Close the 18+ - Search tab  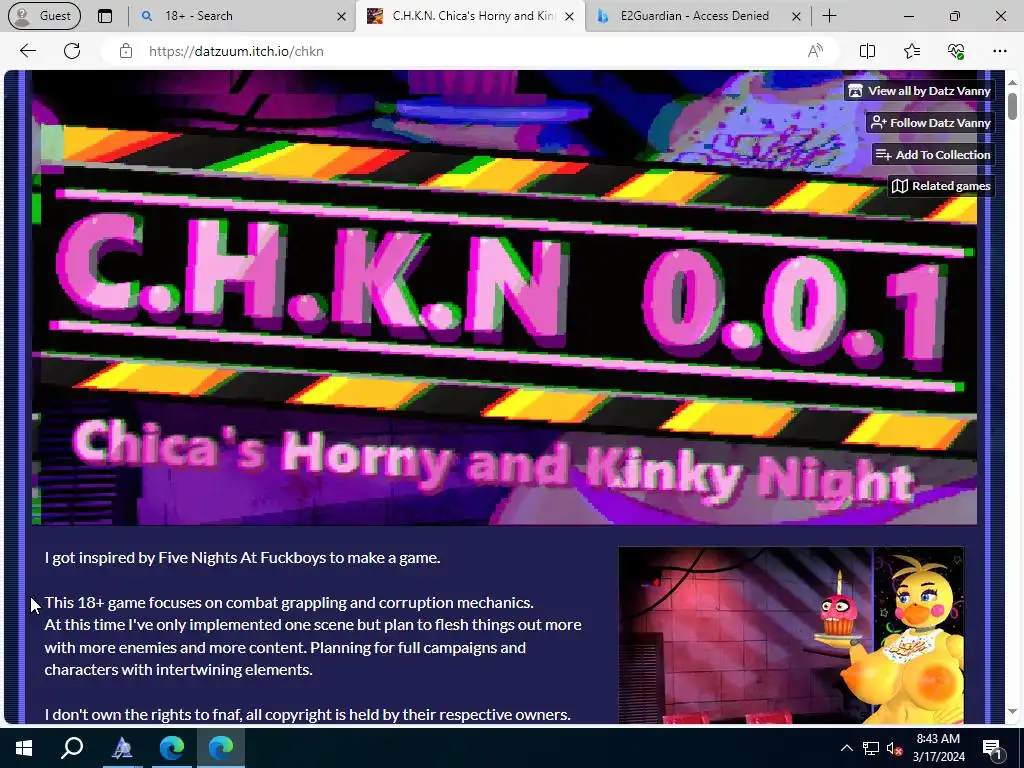click(341, 16)
